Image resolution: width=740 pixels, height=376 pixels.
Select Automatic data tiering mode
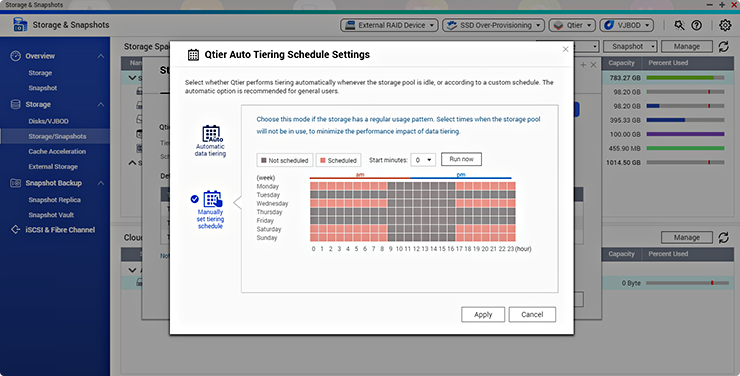[210, 141]
